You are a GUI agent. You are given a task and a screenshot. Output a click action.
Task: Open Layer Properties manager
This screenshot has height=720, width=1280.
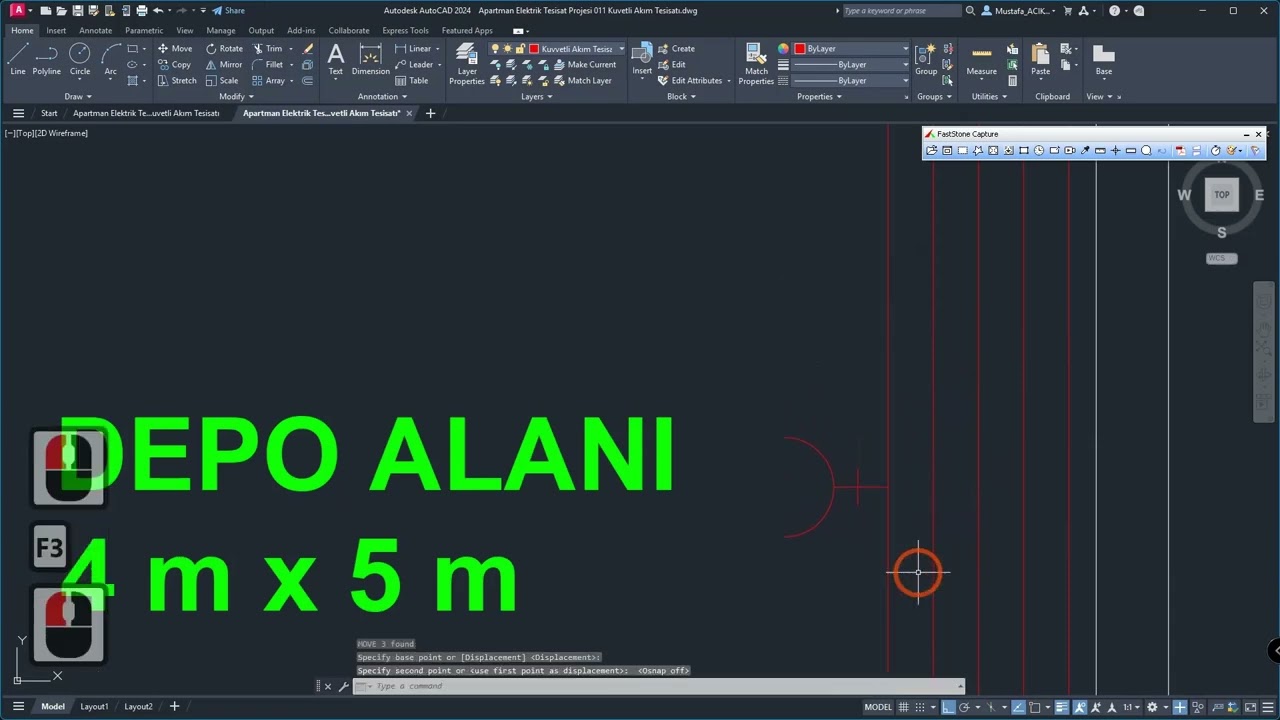467,63
